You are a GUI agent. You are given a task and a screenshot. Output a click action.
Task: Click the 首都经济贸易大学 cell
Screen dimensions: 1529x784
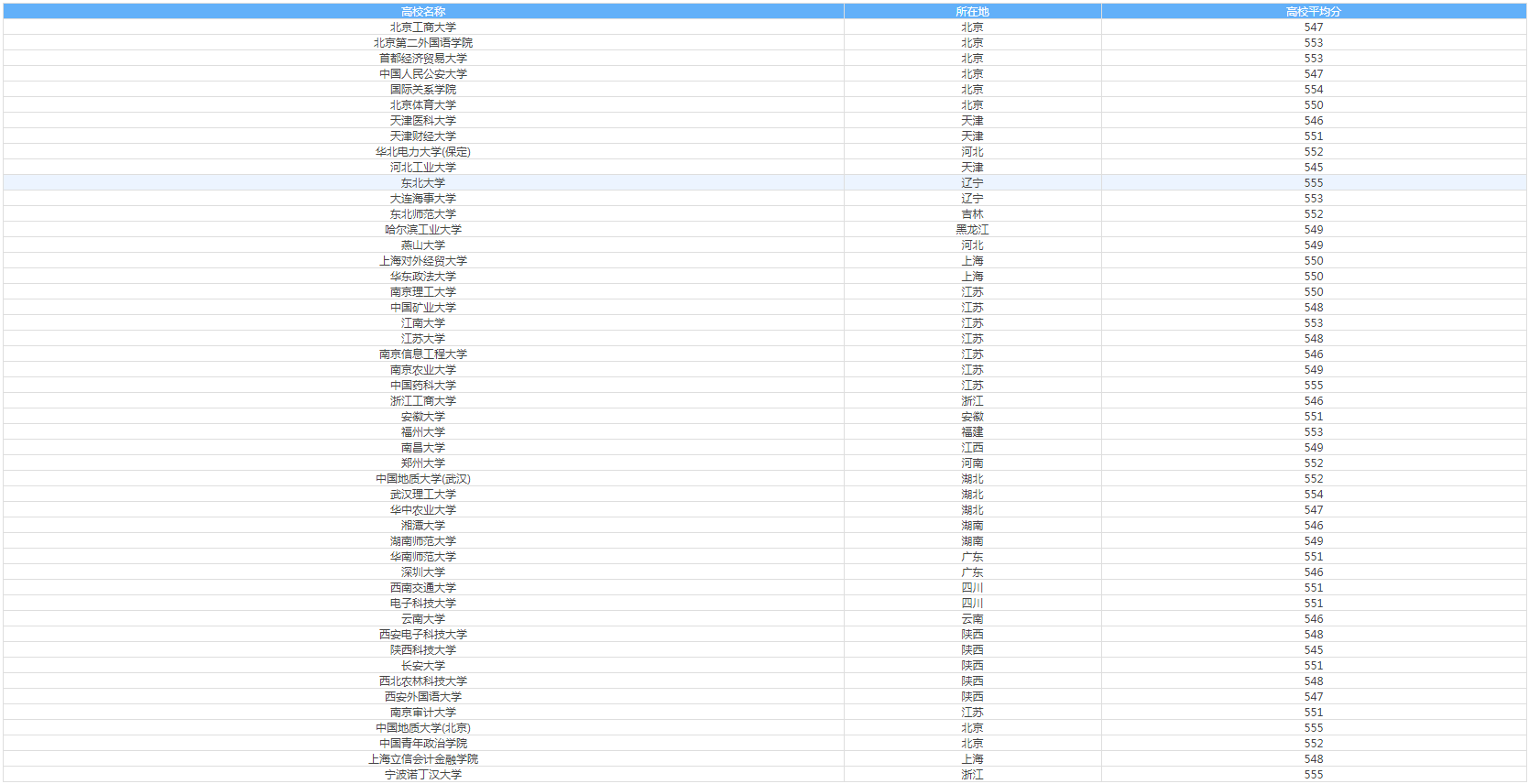click(x=423, y=59)
